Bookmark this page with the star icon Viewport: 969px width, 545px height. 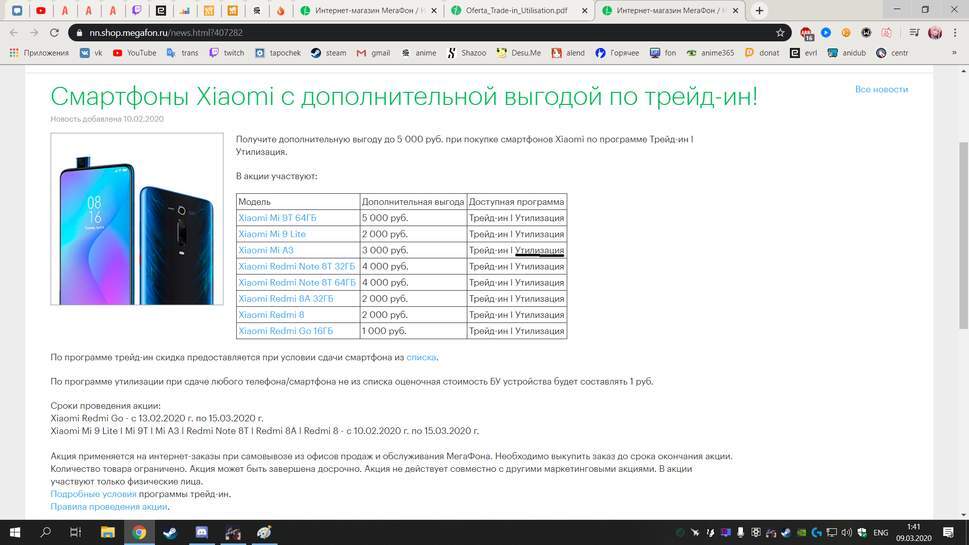780,33
